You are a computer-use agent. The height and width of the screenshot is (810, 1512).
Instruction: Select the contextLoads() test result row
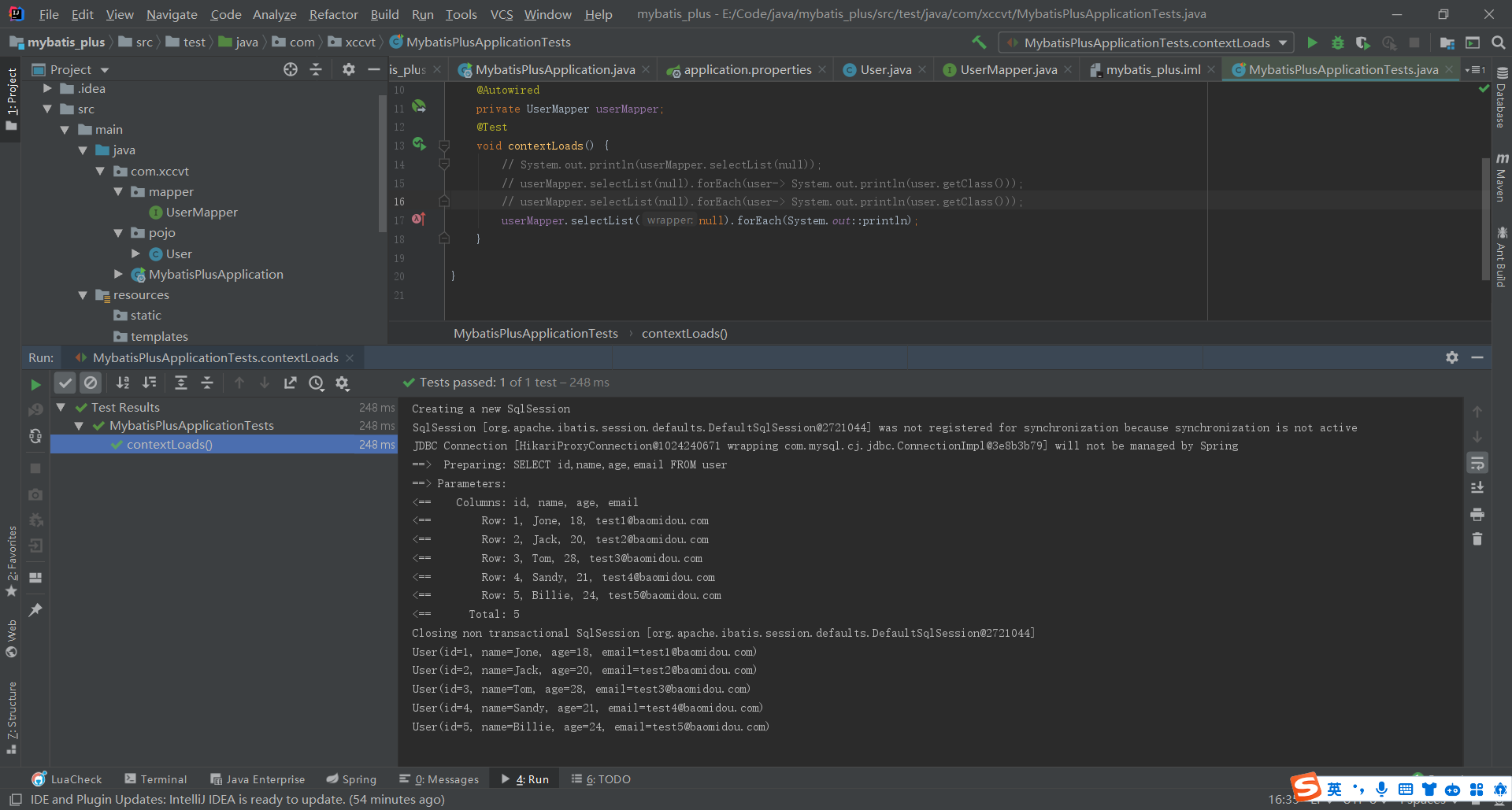pos(224,444)
